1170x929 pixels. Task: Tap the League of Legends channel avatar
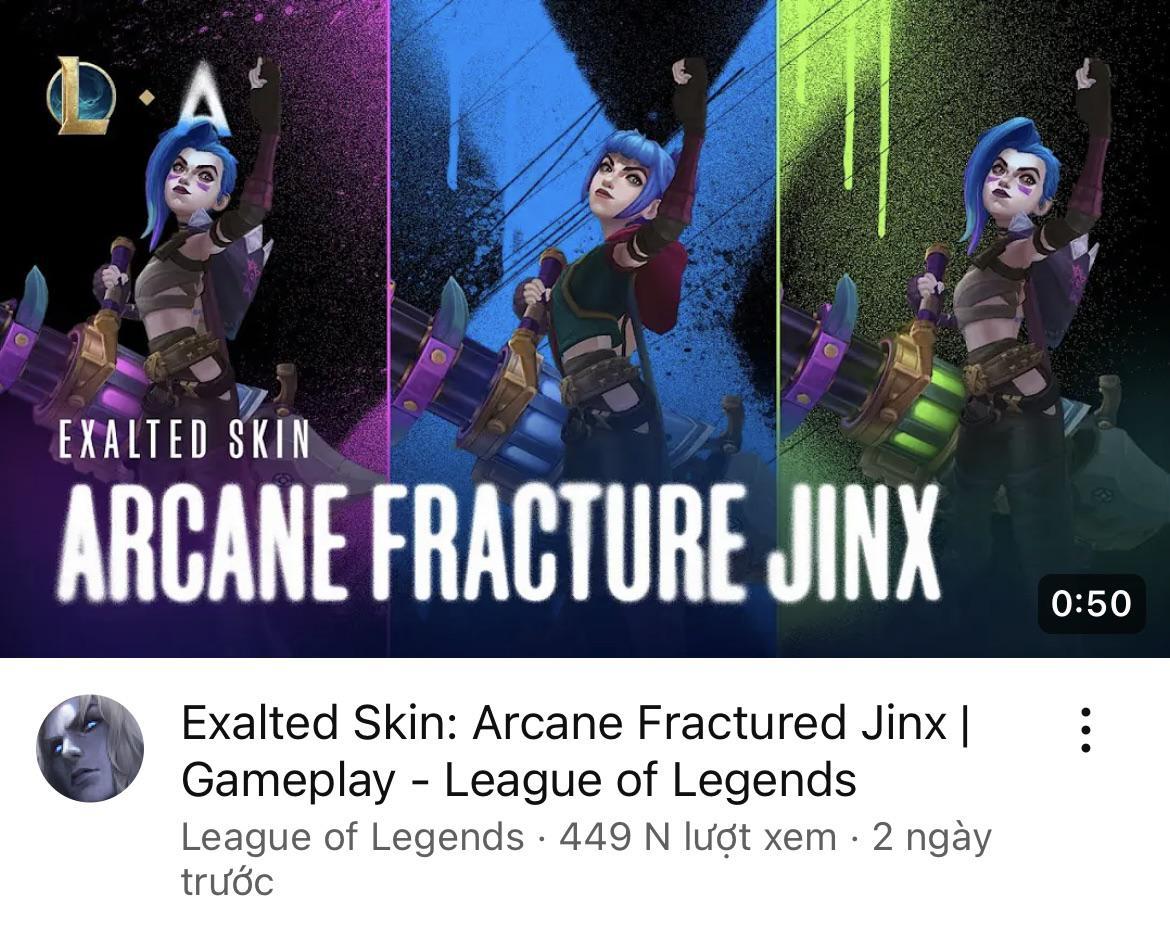(90, 748)
